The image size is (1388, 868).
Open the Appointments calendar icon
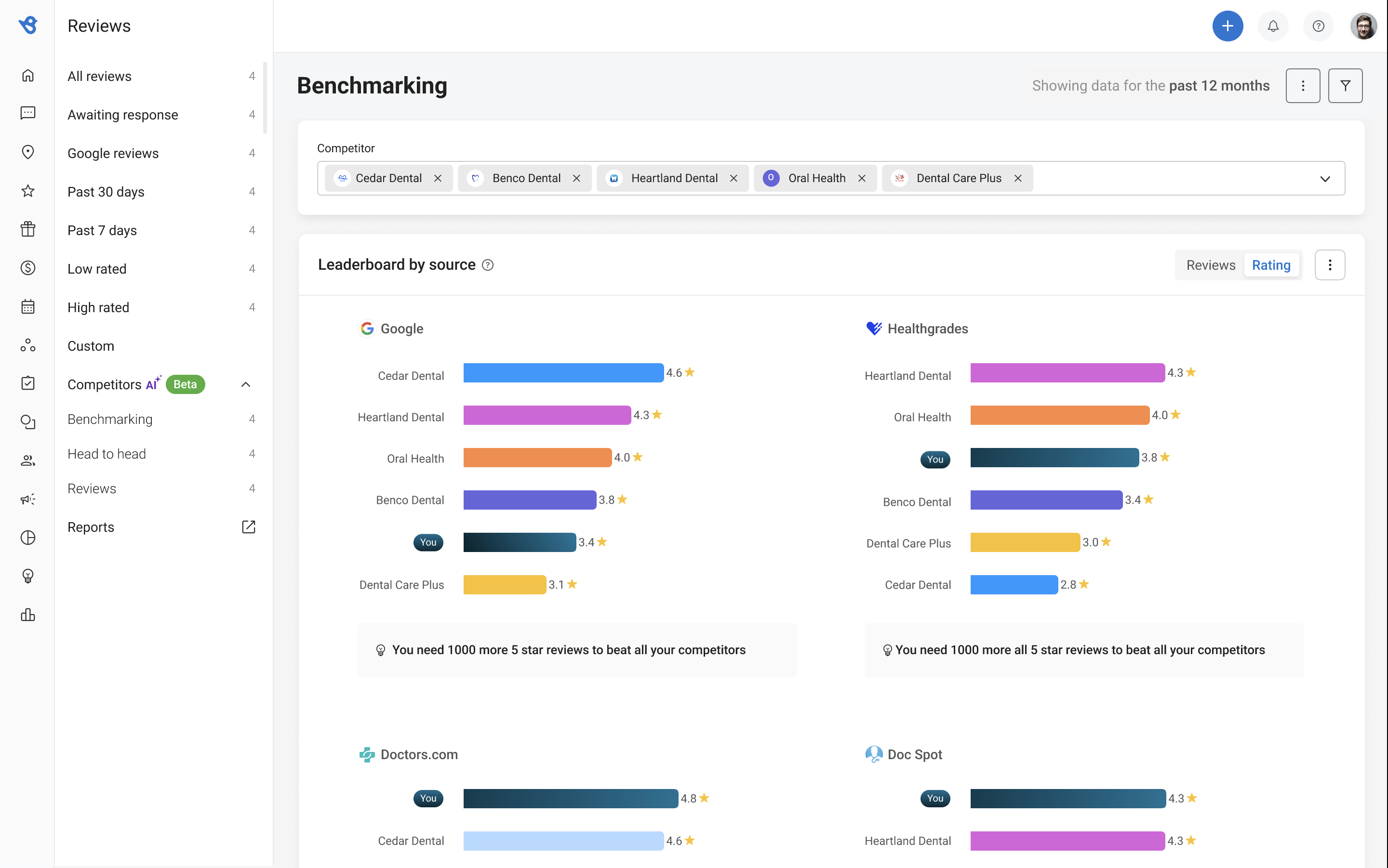(27, 306)
